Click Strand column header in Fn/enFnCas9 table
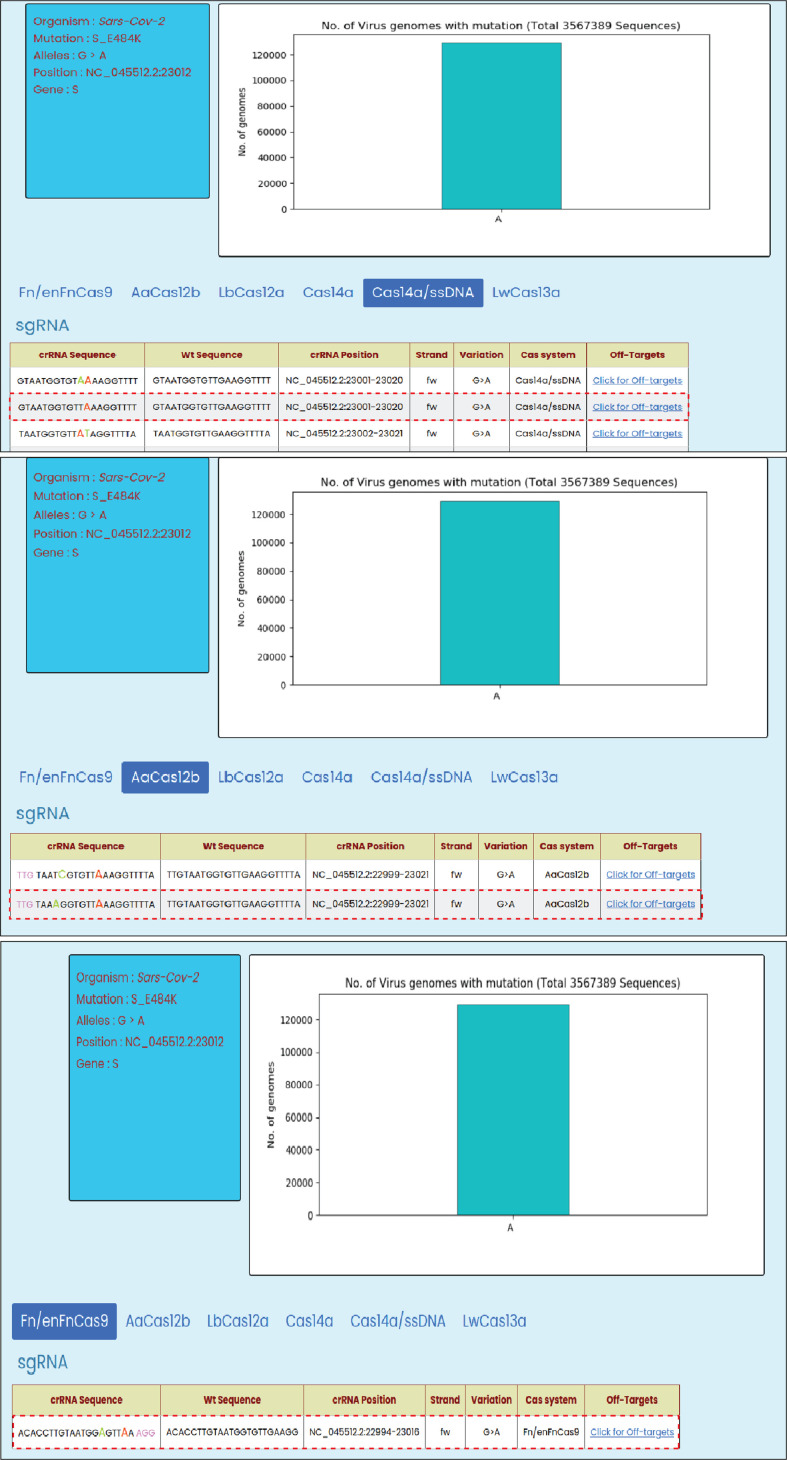Screen dimensions: 787x1460 pos(445,1400)
